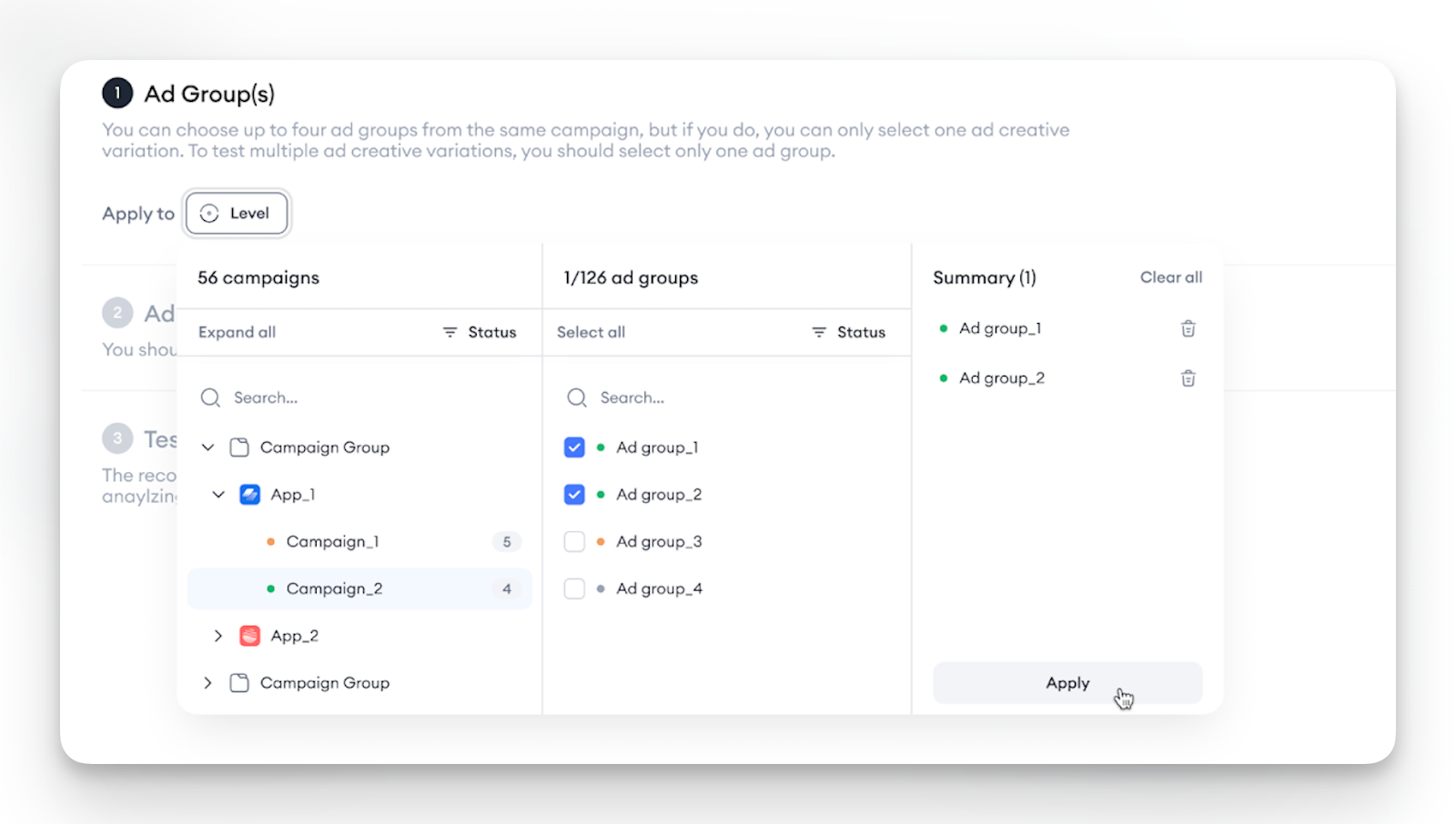Image resolution: width=1456 pixels, height=824 pixels.
Task: Click the "1/126 ad groups" heading
Action: point(631,277)
